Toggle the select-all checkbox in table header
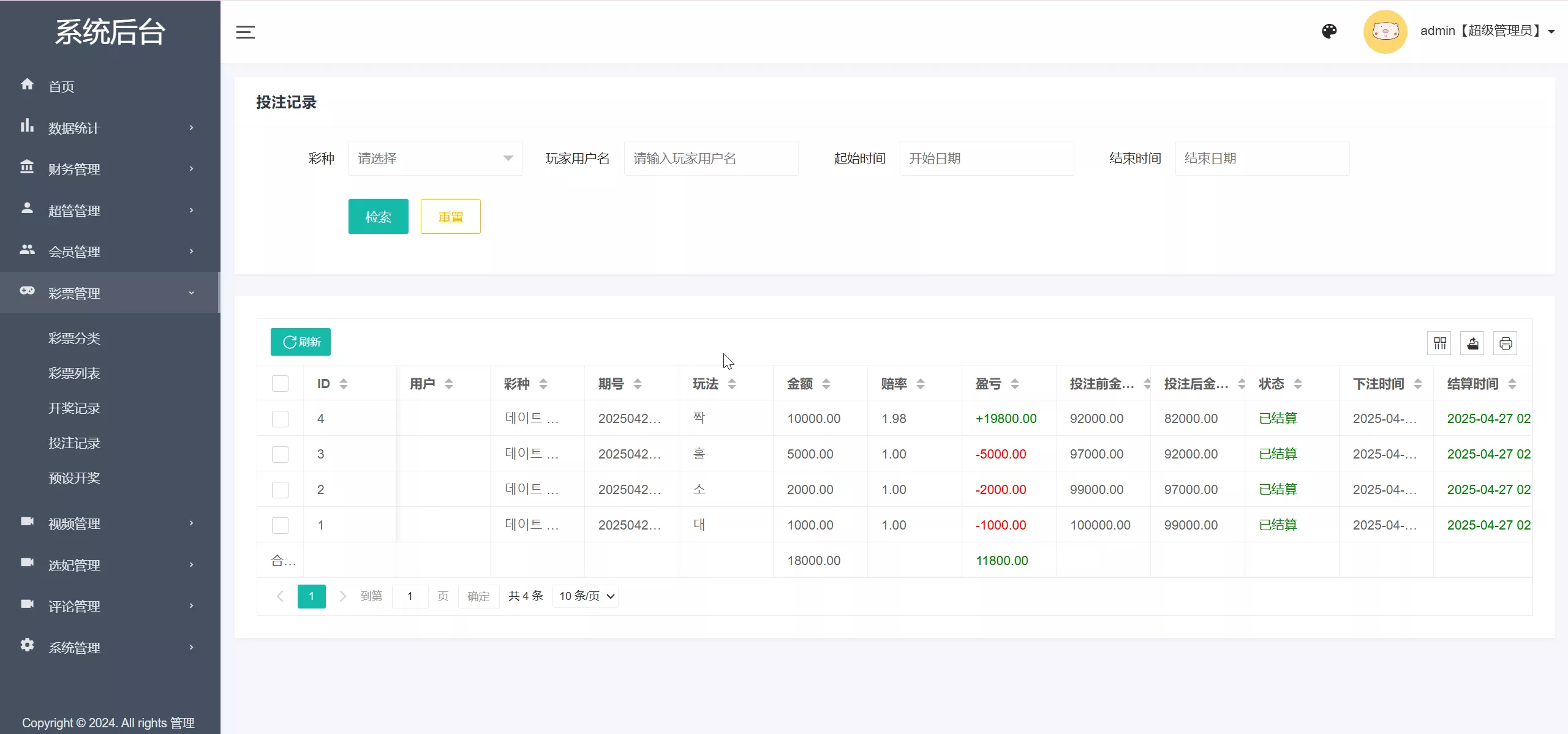 280,384
